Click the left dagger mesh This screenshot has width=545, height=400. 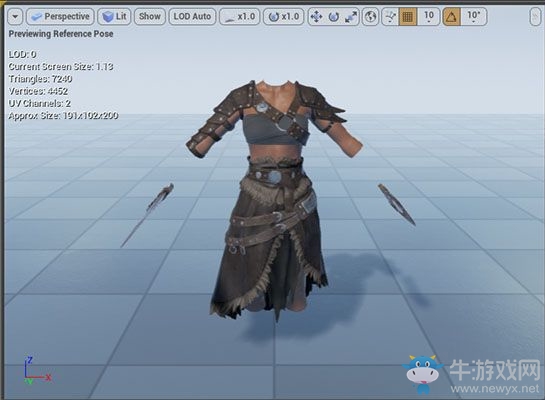(x=147, y=215)
